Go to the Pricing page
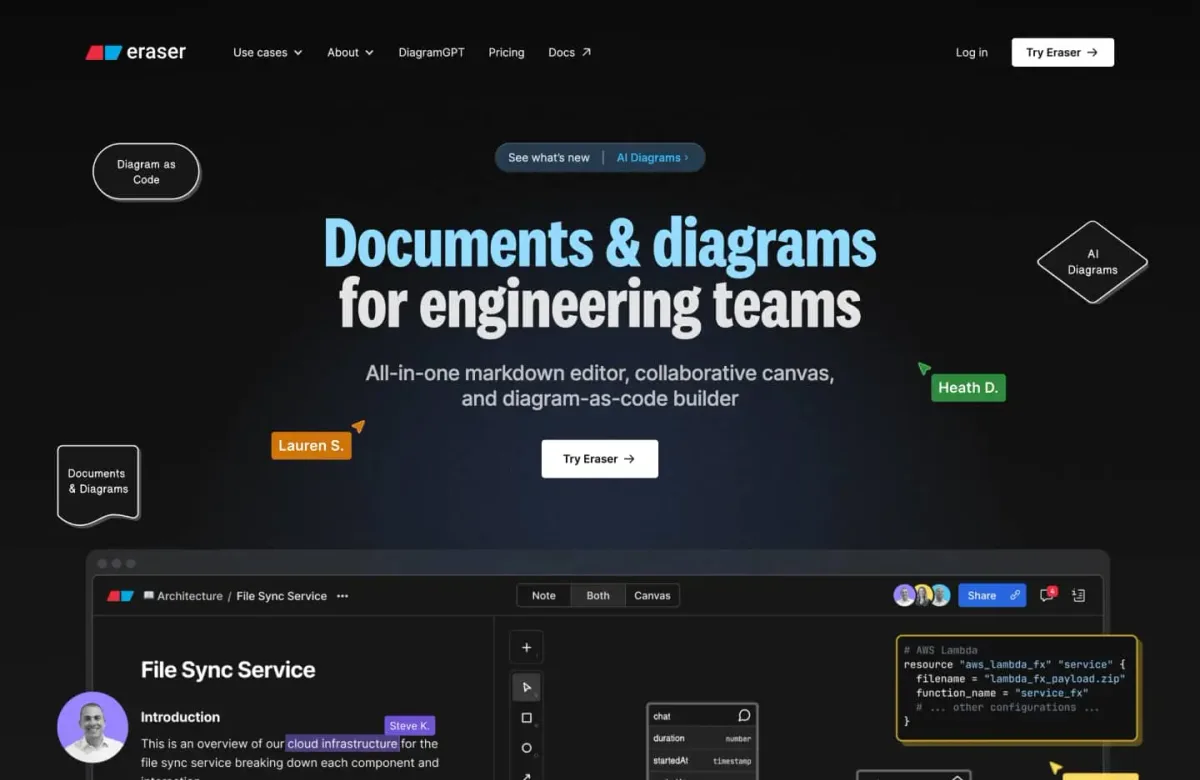Viewport: 1200px width, 780px height. click(506, 52)
